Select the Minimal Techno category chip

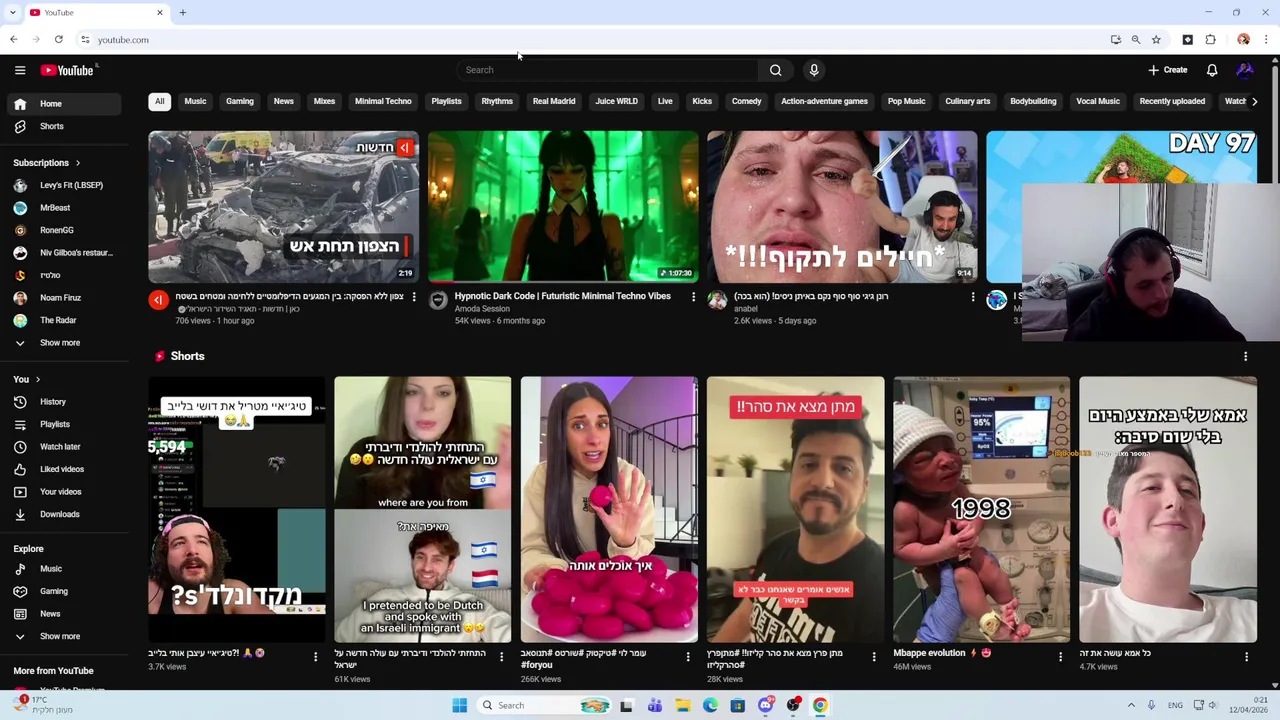click(x=383, y=101)
